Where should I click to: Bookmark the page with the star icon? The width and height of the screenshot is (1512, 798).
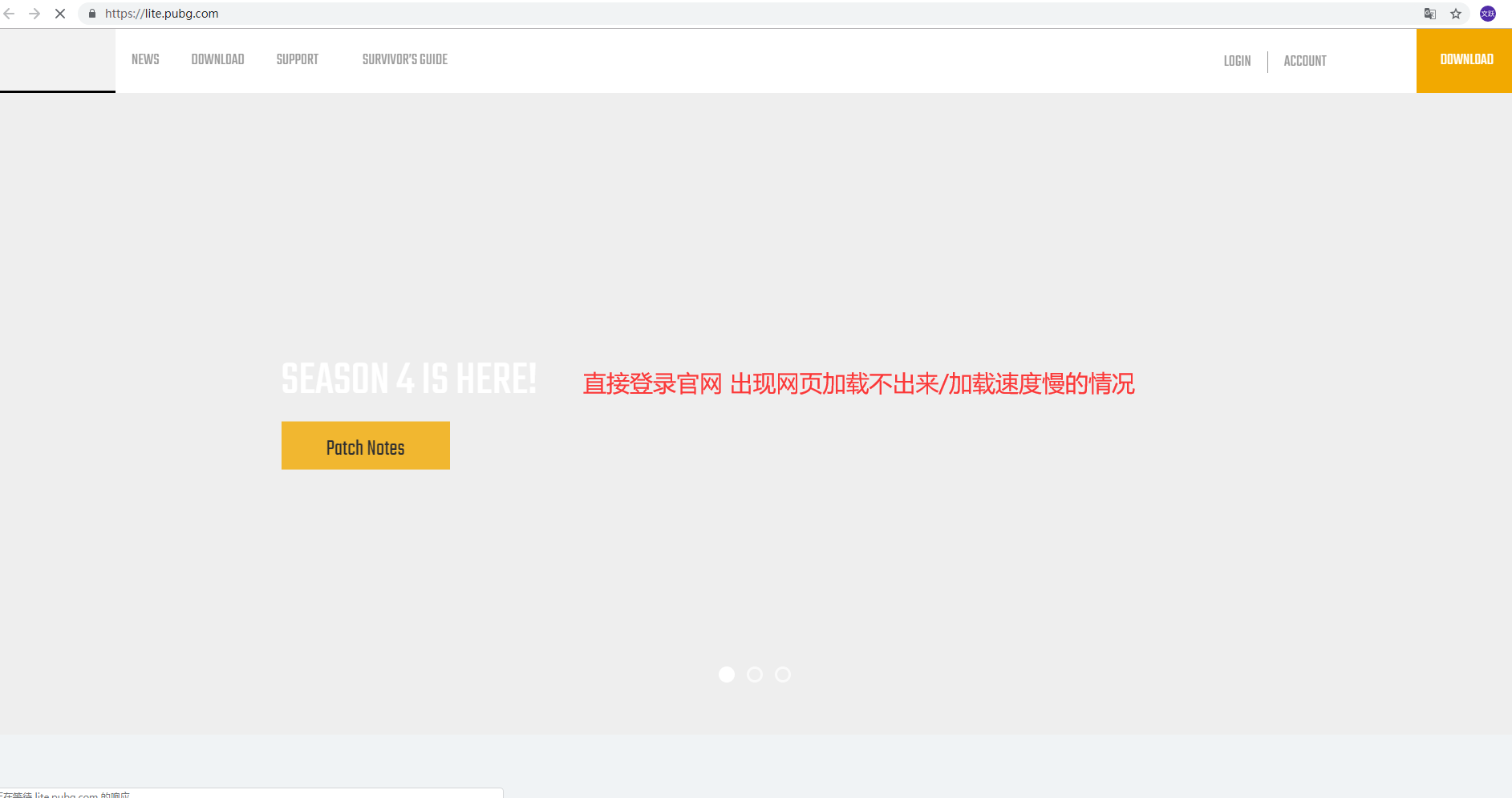coord(1456,14)
